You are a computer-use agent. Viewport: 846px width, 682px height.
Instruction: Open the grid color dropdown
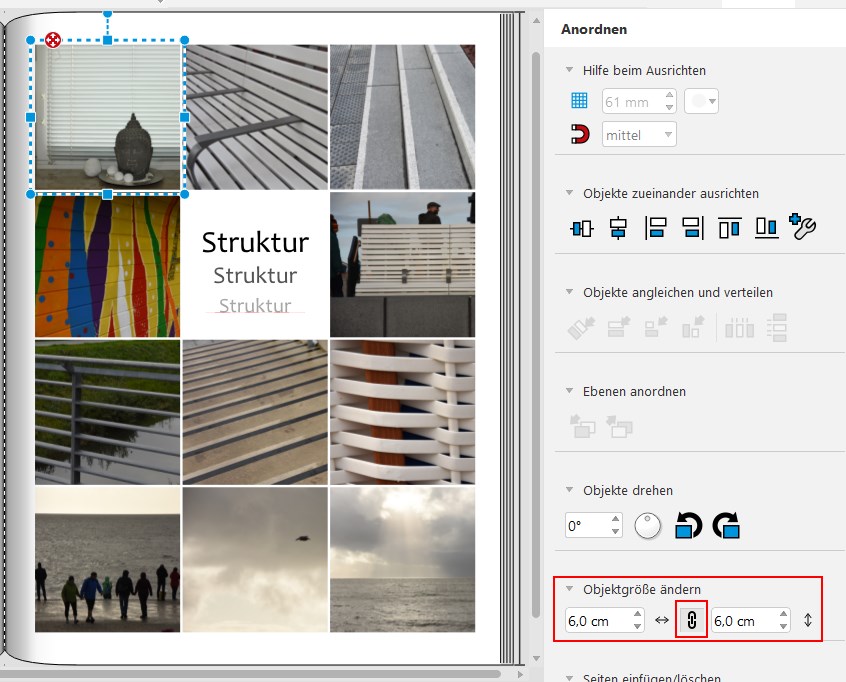(701, 101)
